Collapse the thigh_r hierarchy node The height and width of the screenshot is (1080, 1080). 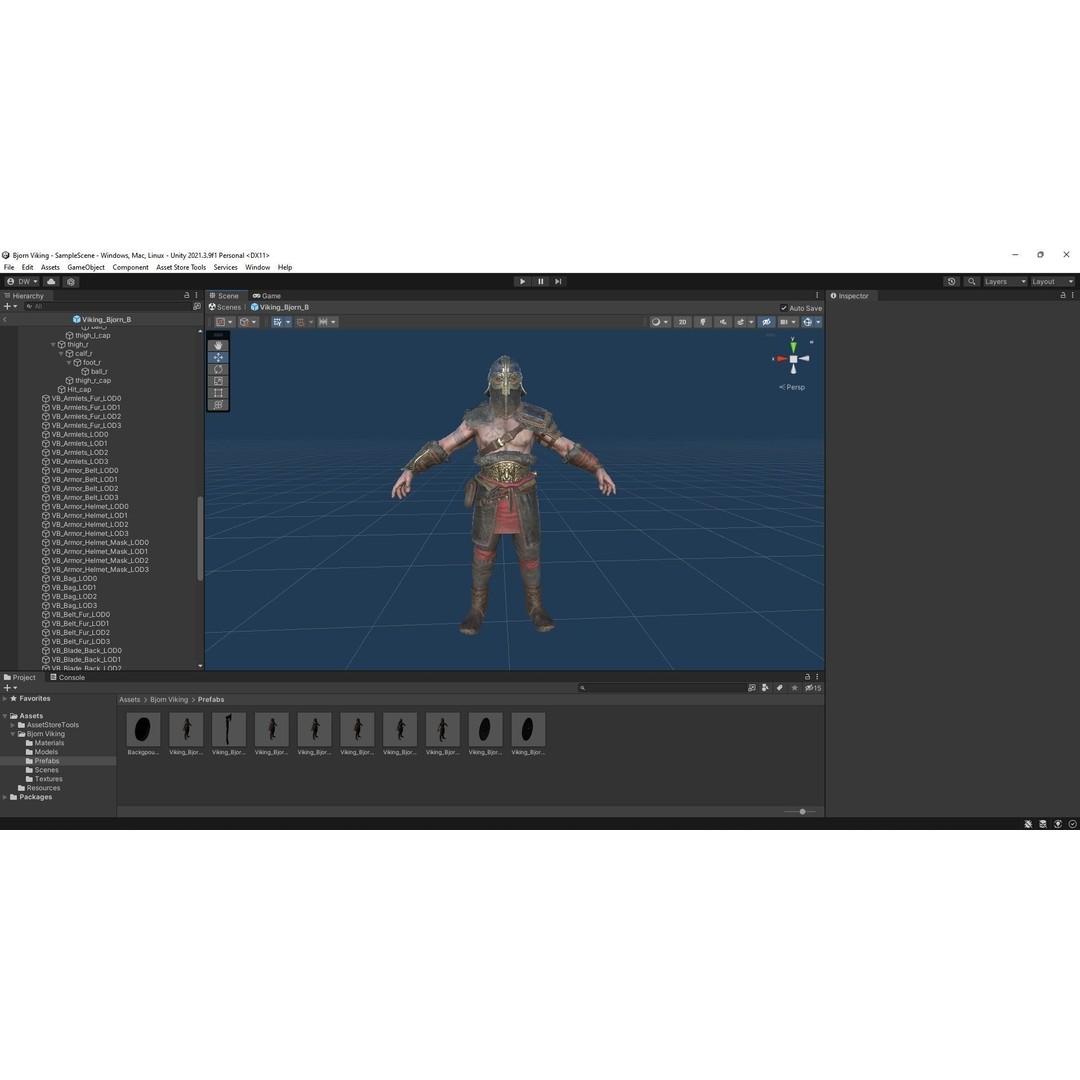tap(53, 344)
